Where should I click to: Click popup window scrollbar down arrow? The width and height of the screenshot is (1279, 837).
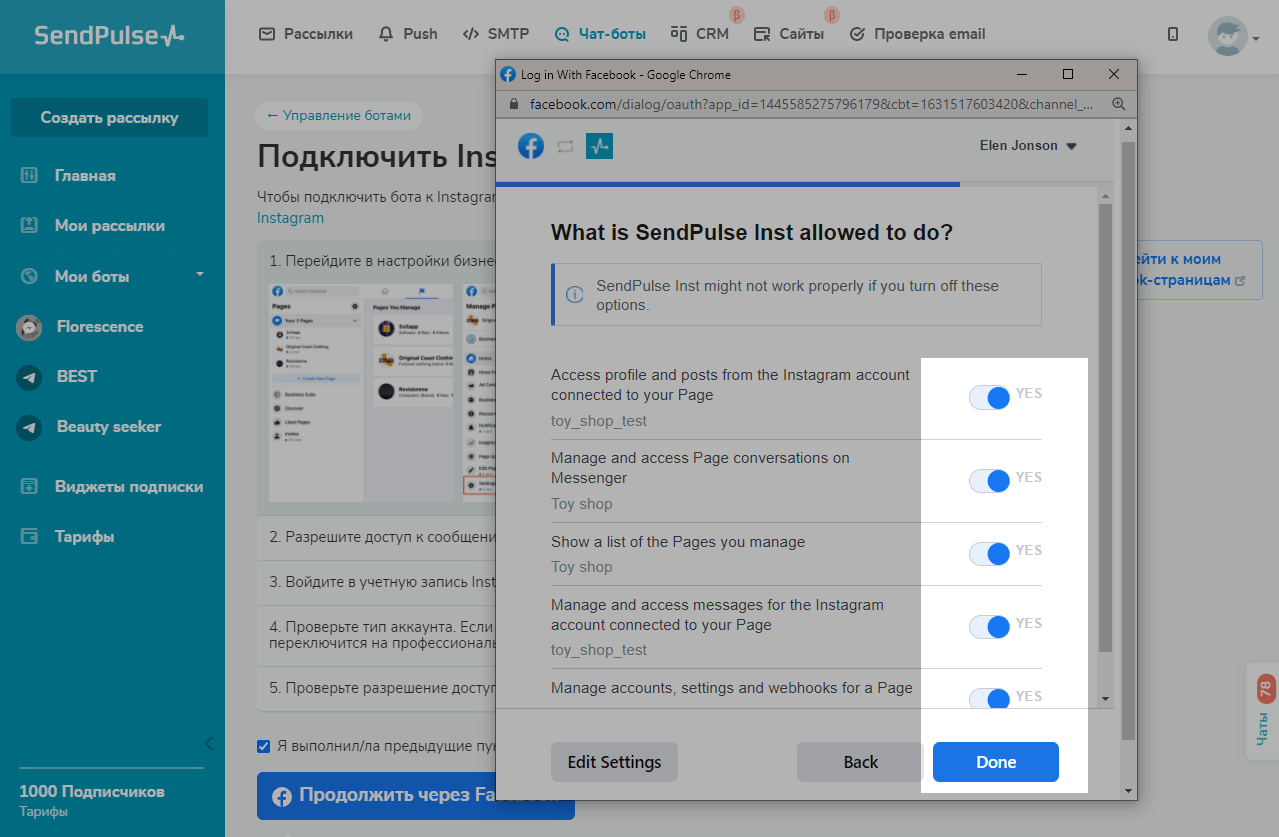pos(1128,791)
